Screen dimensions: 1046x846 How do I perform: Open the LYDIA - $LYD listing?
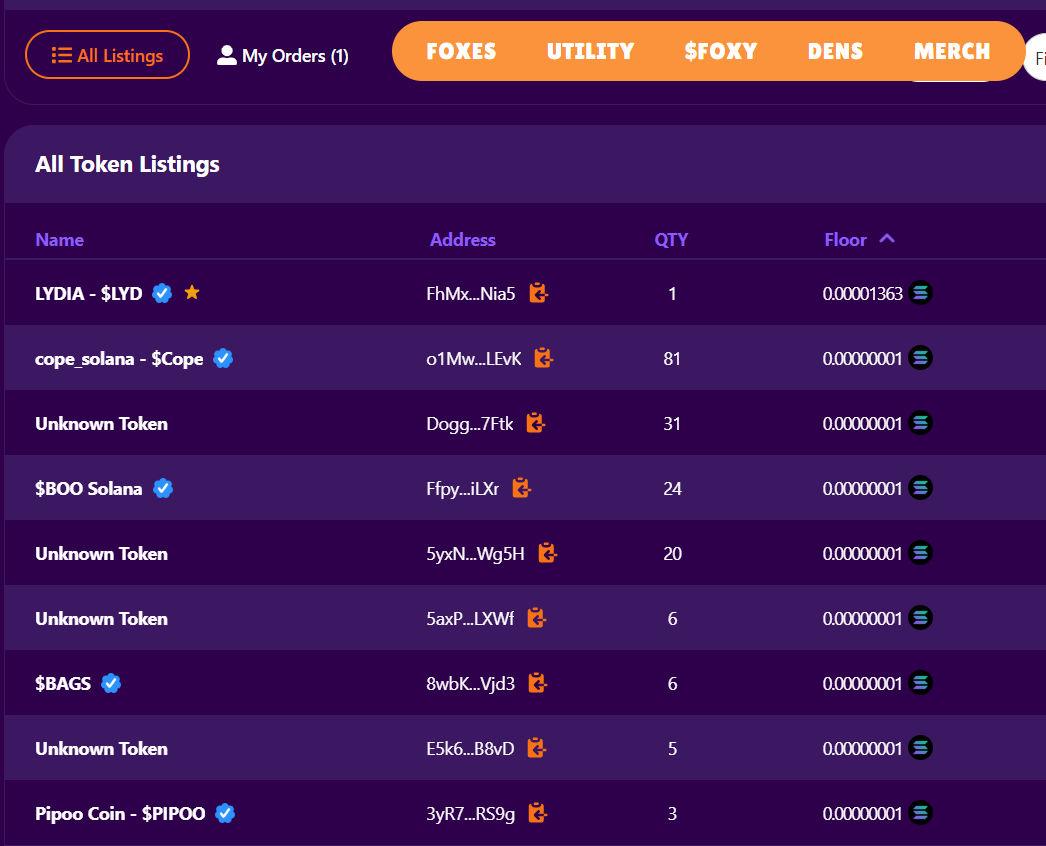[x=89, y=294]
